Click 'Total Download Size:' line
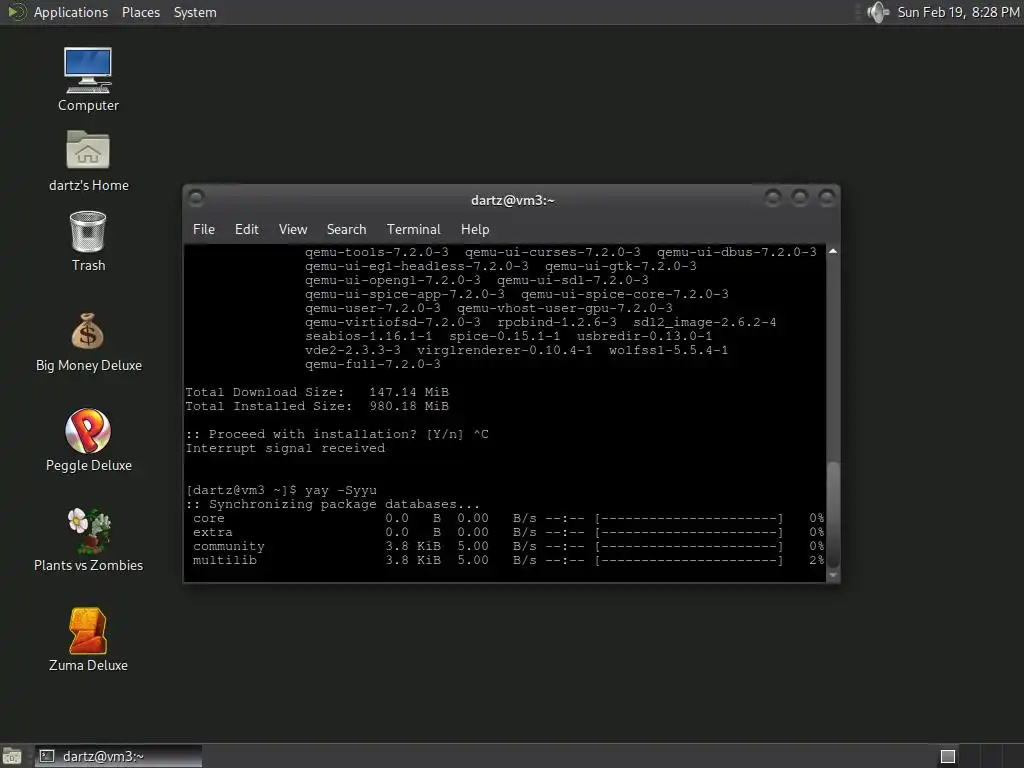Image resolution: width=1024 pixels, height=768 pixels. pyautogui.click(x=317, y=392)
